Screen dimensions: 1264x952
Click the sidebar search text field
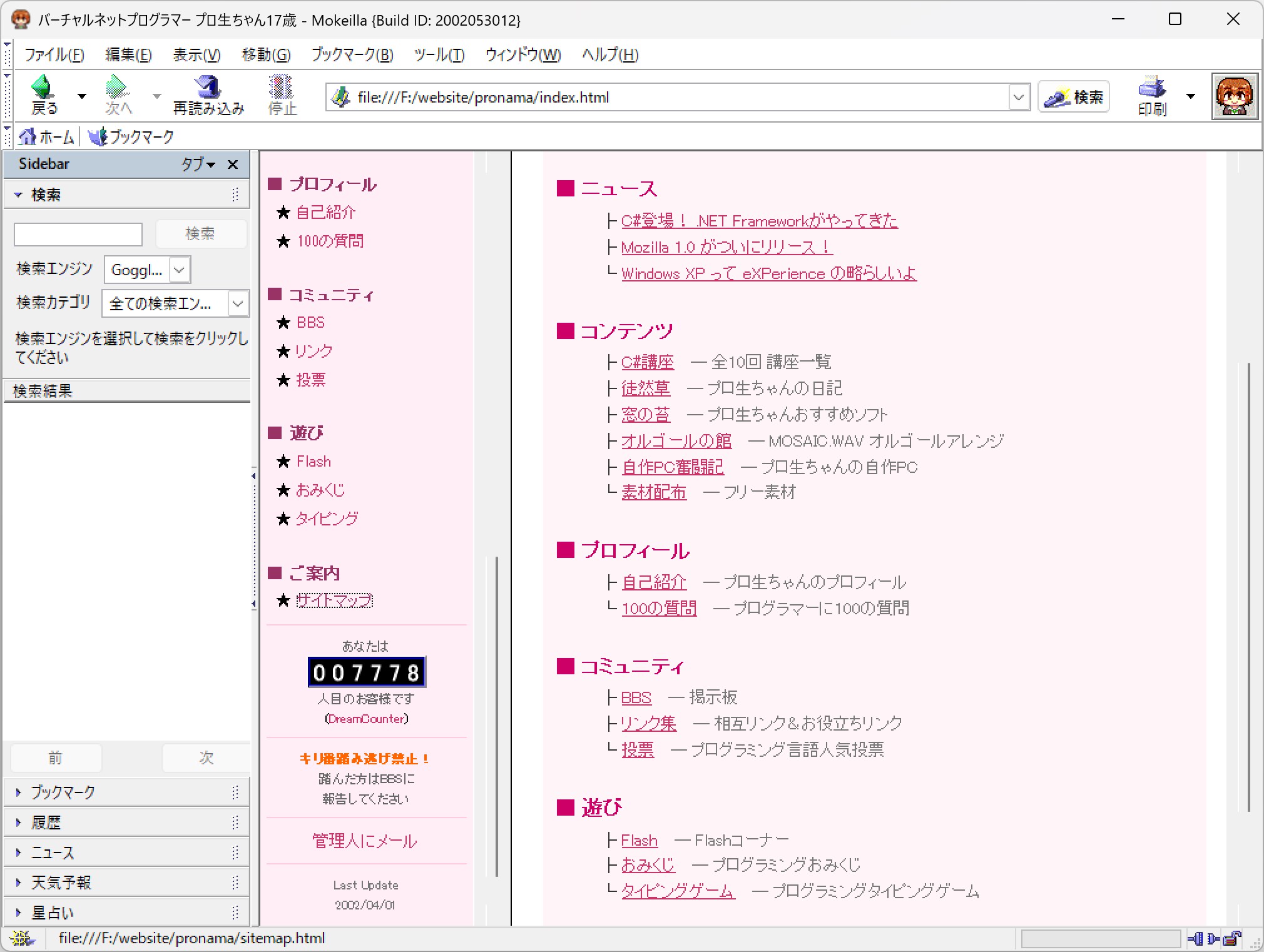(78, 235)
